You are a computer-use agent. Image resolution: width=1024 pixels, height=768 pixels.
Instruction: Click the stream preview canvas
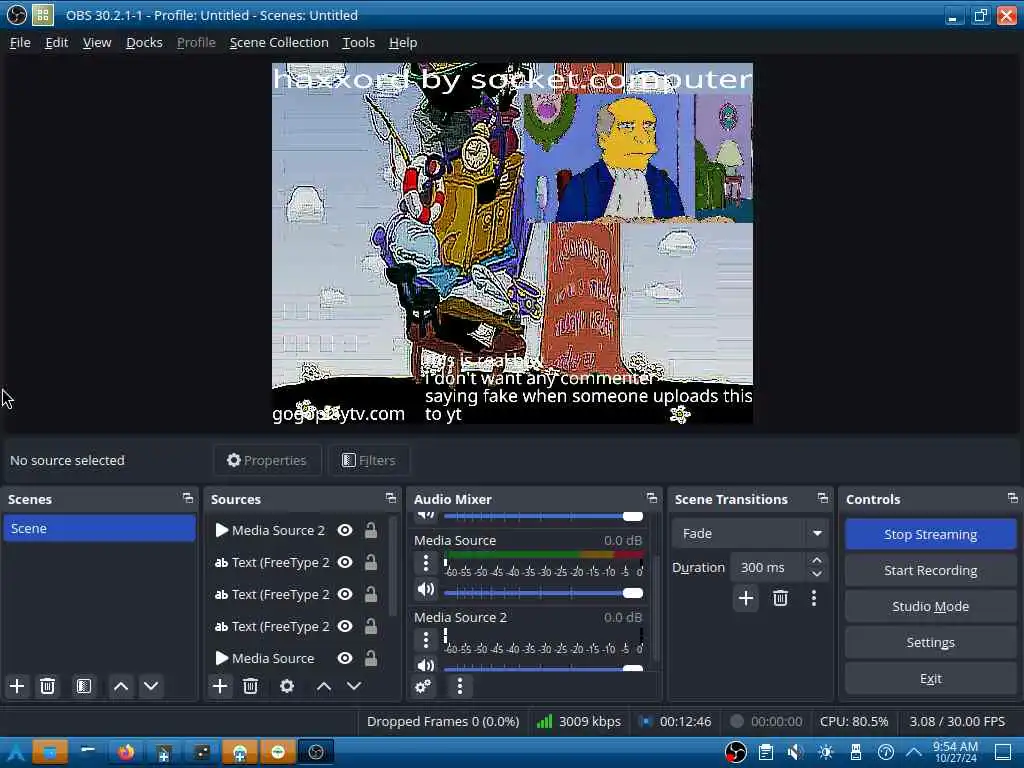point(512,243)
